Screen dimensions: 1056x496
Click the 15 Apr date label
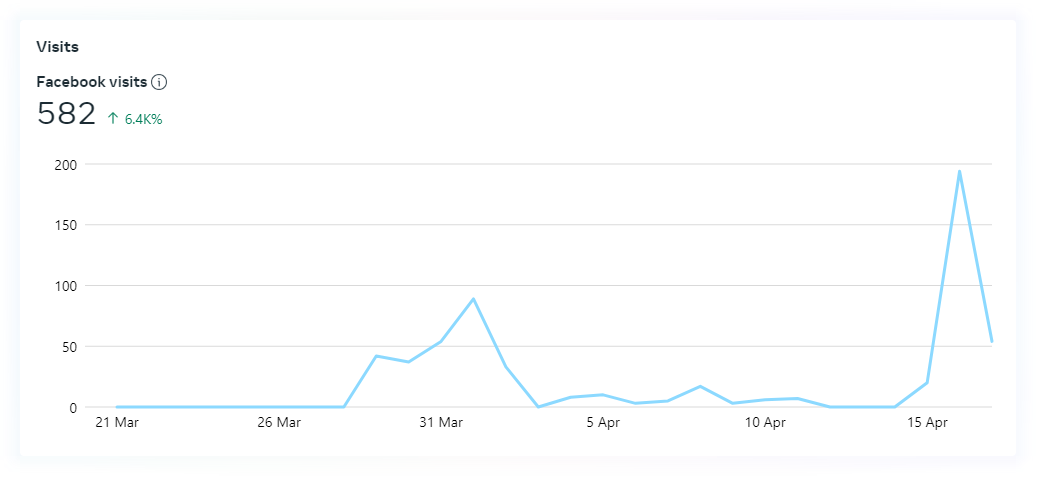click(927, 423)
